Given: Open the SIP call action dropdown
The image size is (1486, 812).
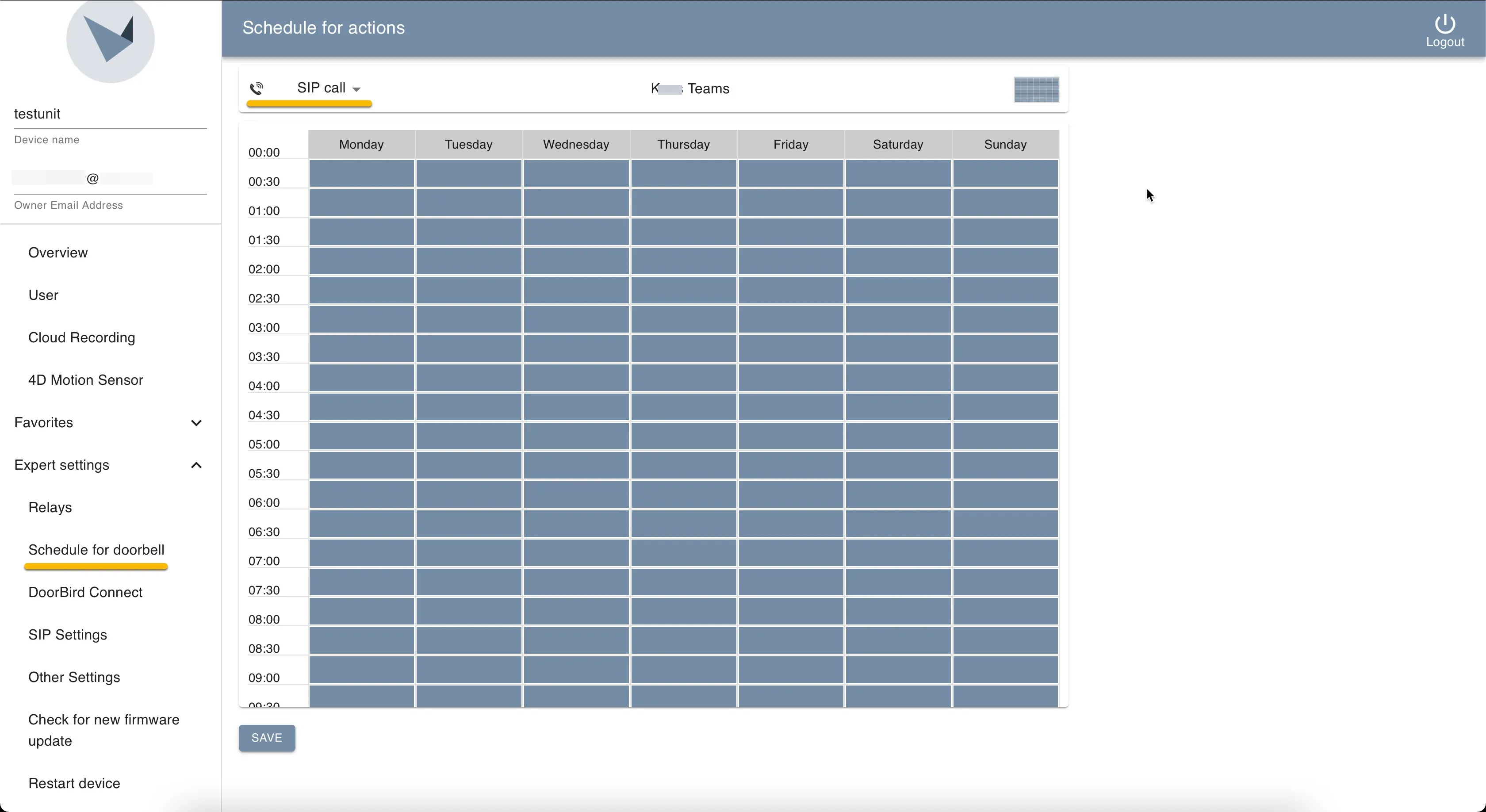Looking at the screenshot, I should pyautogui.click(x=329, y=88).
